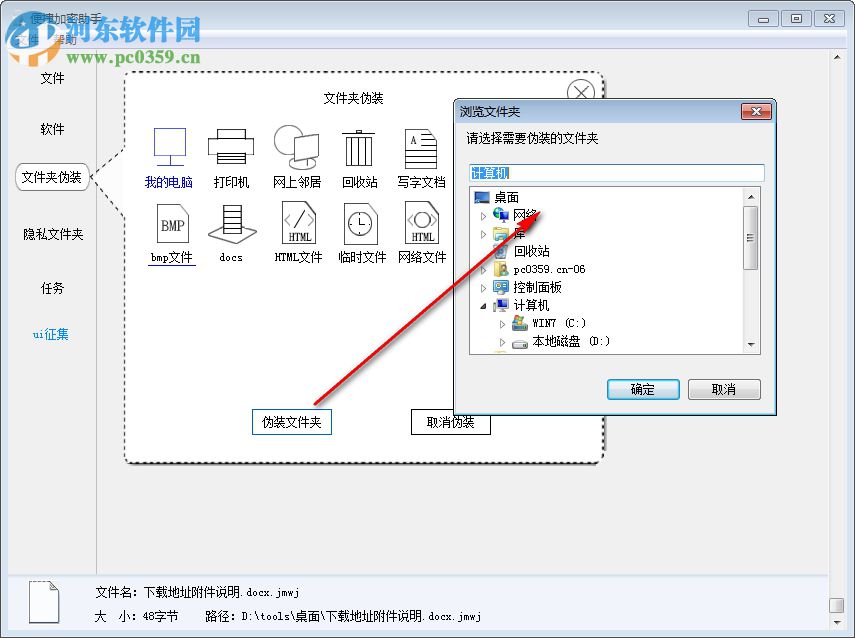Viewport: 855px width, 638px height.
Task: Expand the 控制面板 tree node
Action: [x=484, y=287]
